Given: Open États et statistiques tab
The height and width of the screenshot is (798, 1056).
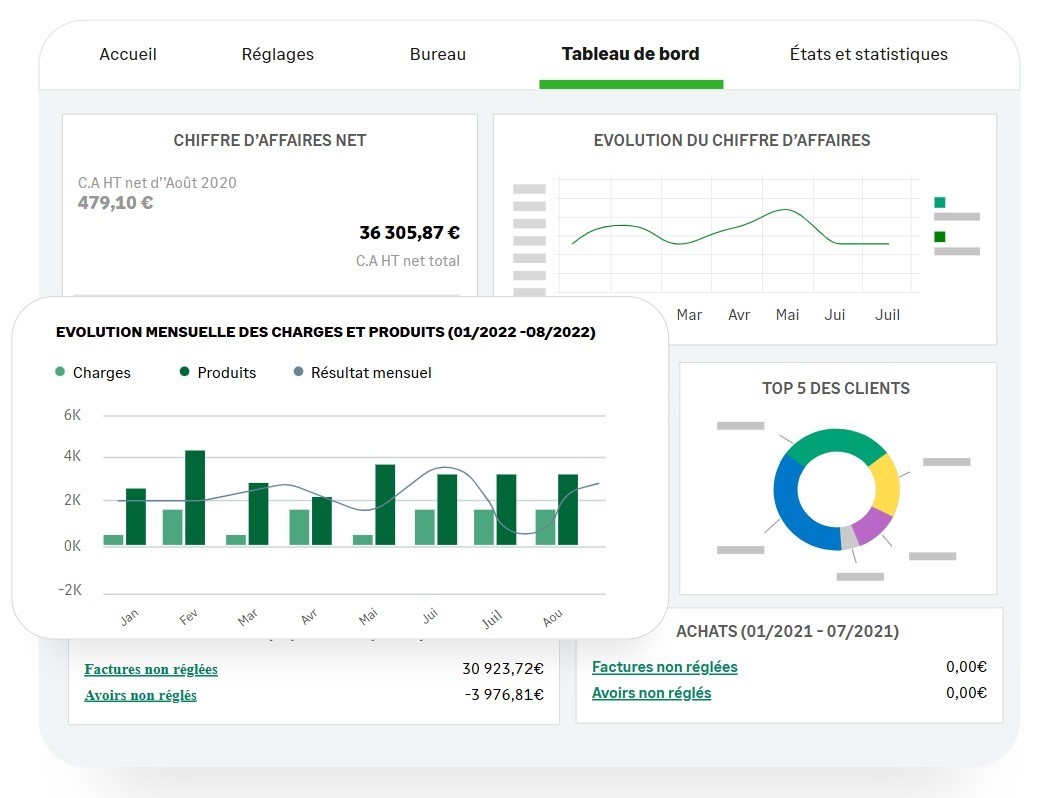Looking at the screenshot, I should tap(868, 54).
